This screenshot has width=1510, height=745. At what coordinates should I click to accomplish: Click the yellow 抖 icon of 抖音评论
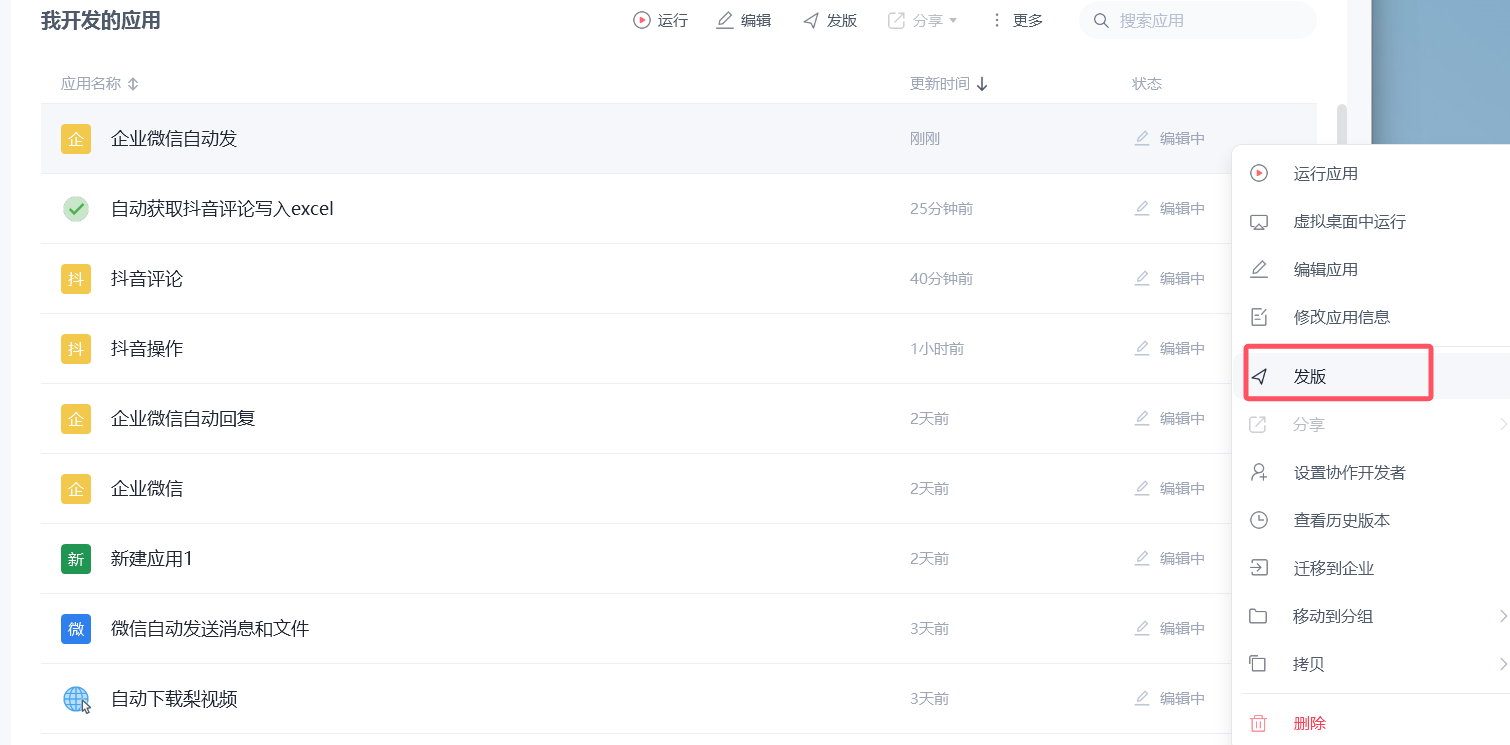click(x=76, y=279)
